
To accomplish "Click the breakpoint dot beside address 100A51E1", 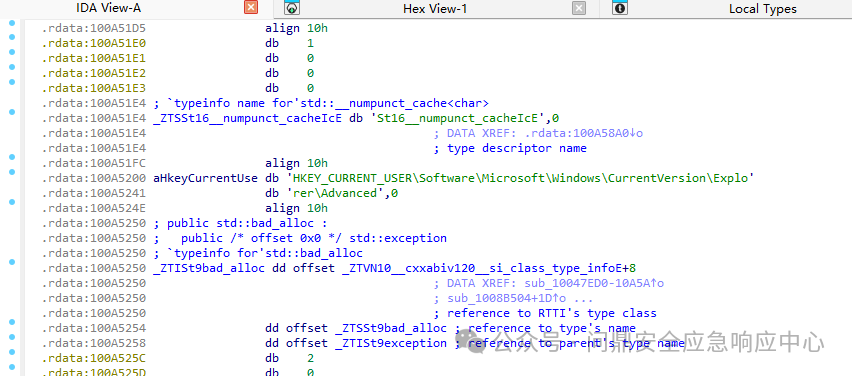I will coord(12,53).
